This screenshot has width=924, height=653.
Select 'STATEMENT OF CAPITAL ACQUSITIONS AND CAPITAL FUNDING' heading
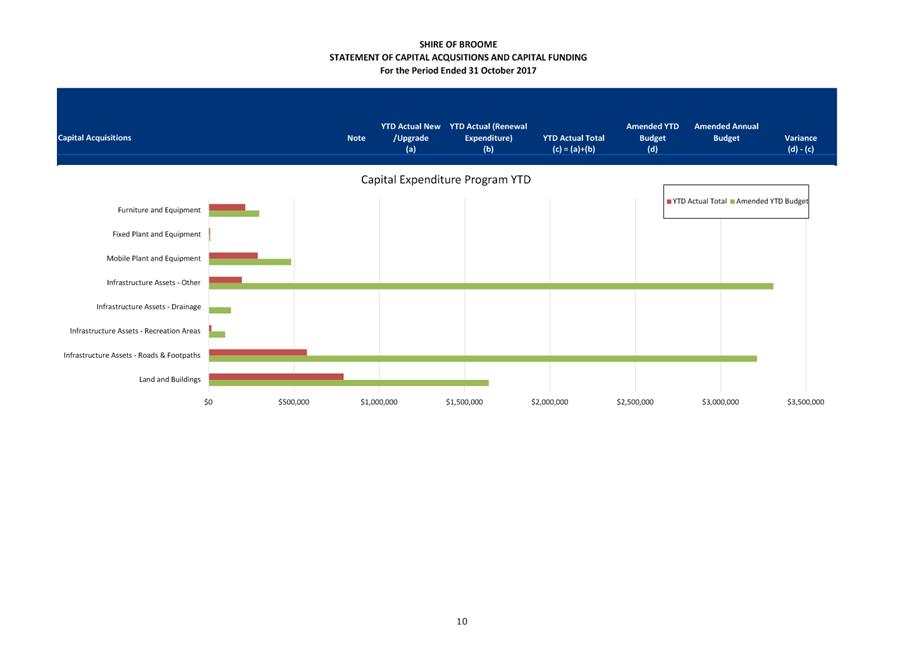click(458, 57)
